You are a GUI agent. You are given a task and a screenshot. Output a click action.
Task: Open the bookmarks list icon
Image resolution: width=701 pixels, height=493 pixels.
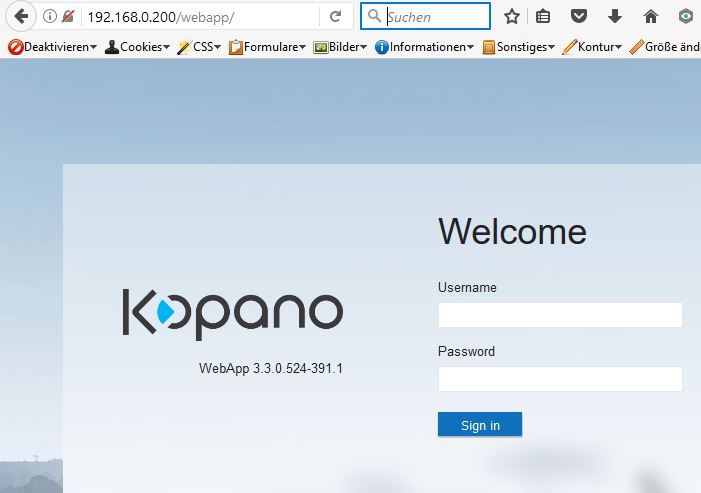tap(543, 17)
